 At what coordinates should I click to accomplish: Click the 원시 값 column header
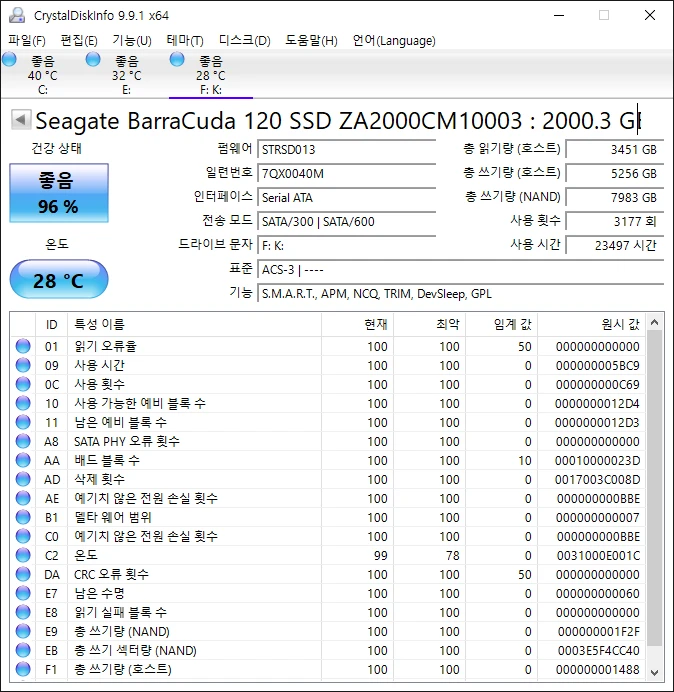point(591,324)
